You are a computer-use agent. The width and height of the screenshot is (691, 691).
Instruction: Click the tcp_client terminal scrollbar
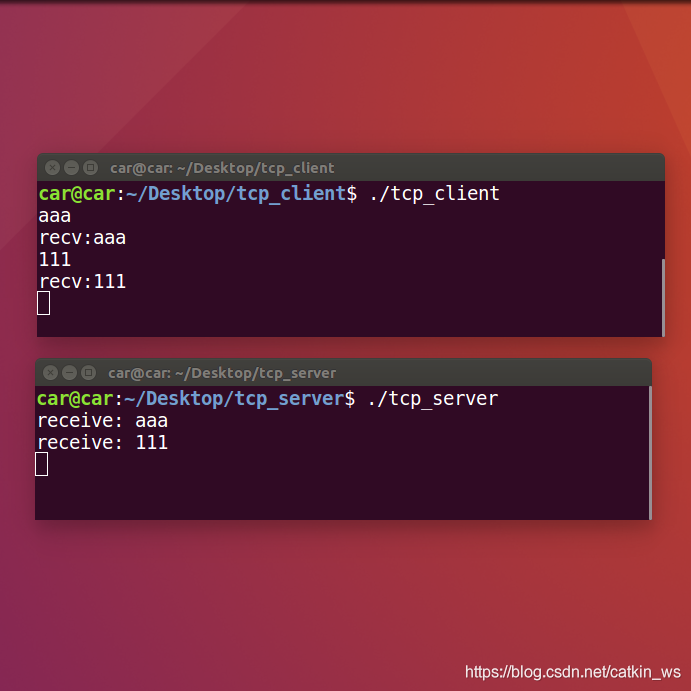[x=663, y=298]
